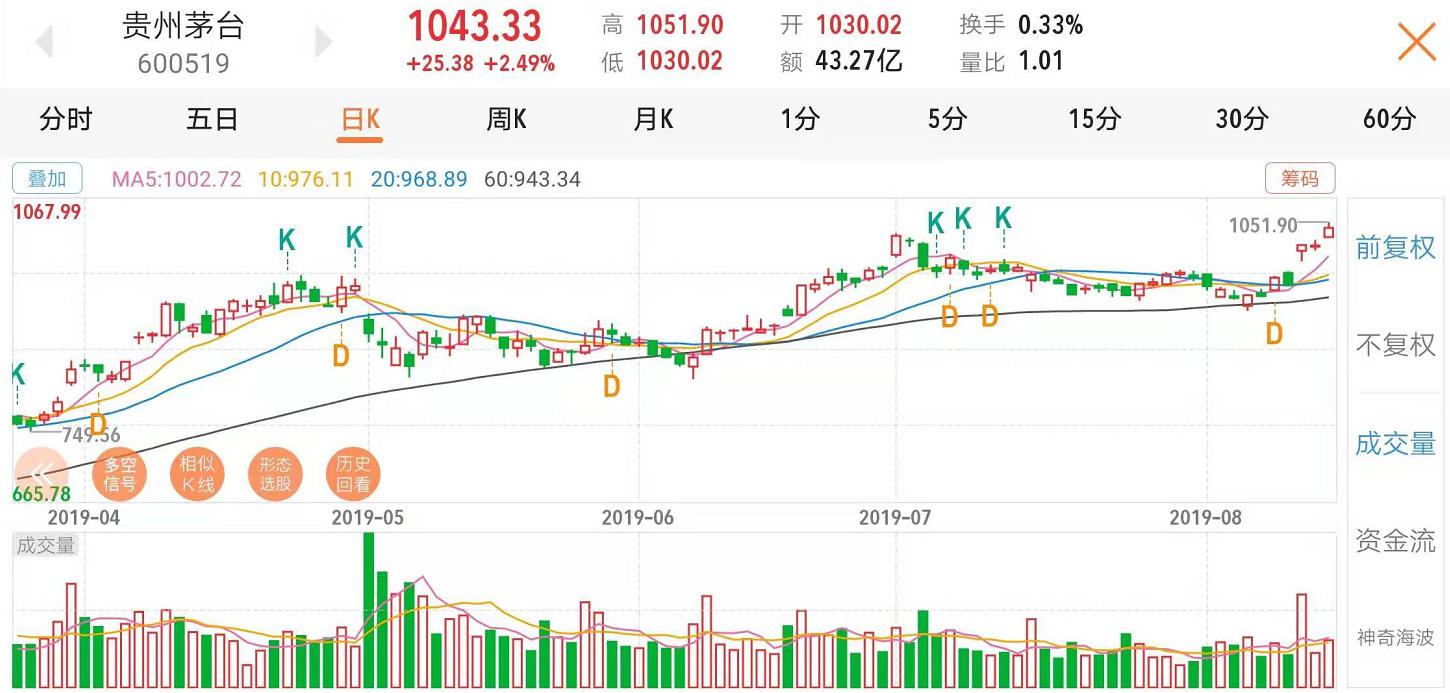This screenshot has width=1450, height=693.
Task: Click the turnover value 43.27亿
Action: [859, 61]
